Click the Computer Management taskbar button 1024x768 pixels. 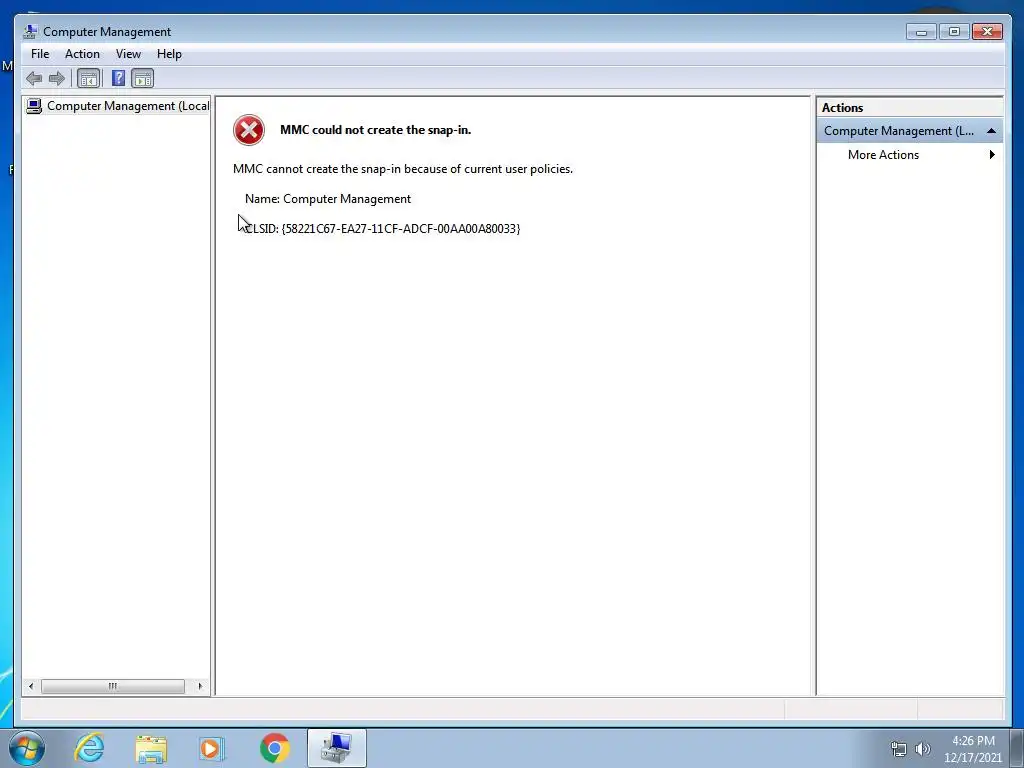pos(337,748)
